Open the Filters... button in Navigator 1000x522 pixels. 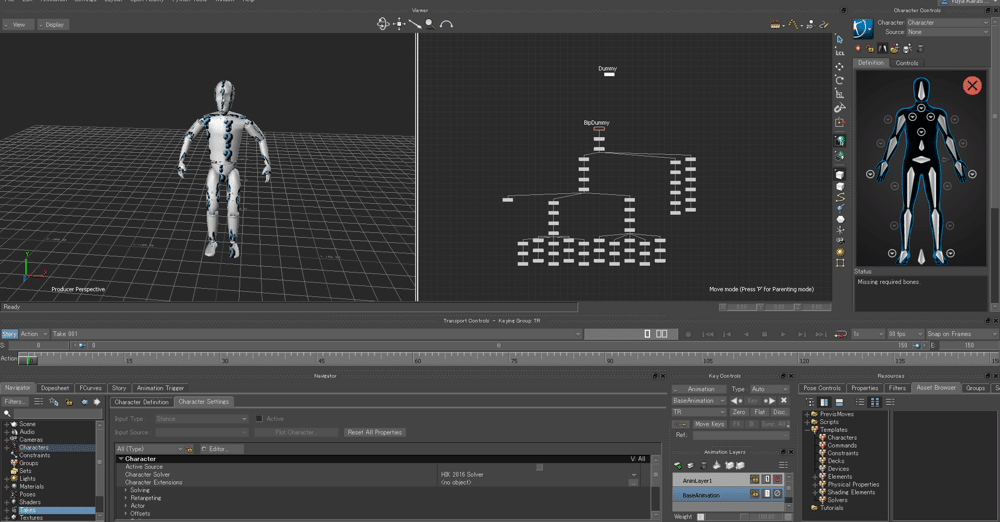click(x=15, y=402)
